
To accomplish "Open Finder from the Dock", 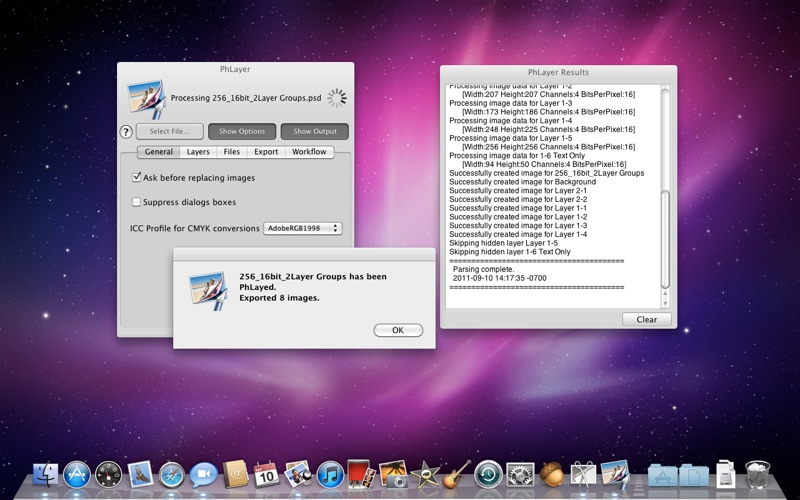I will [45, 474].
